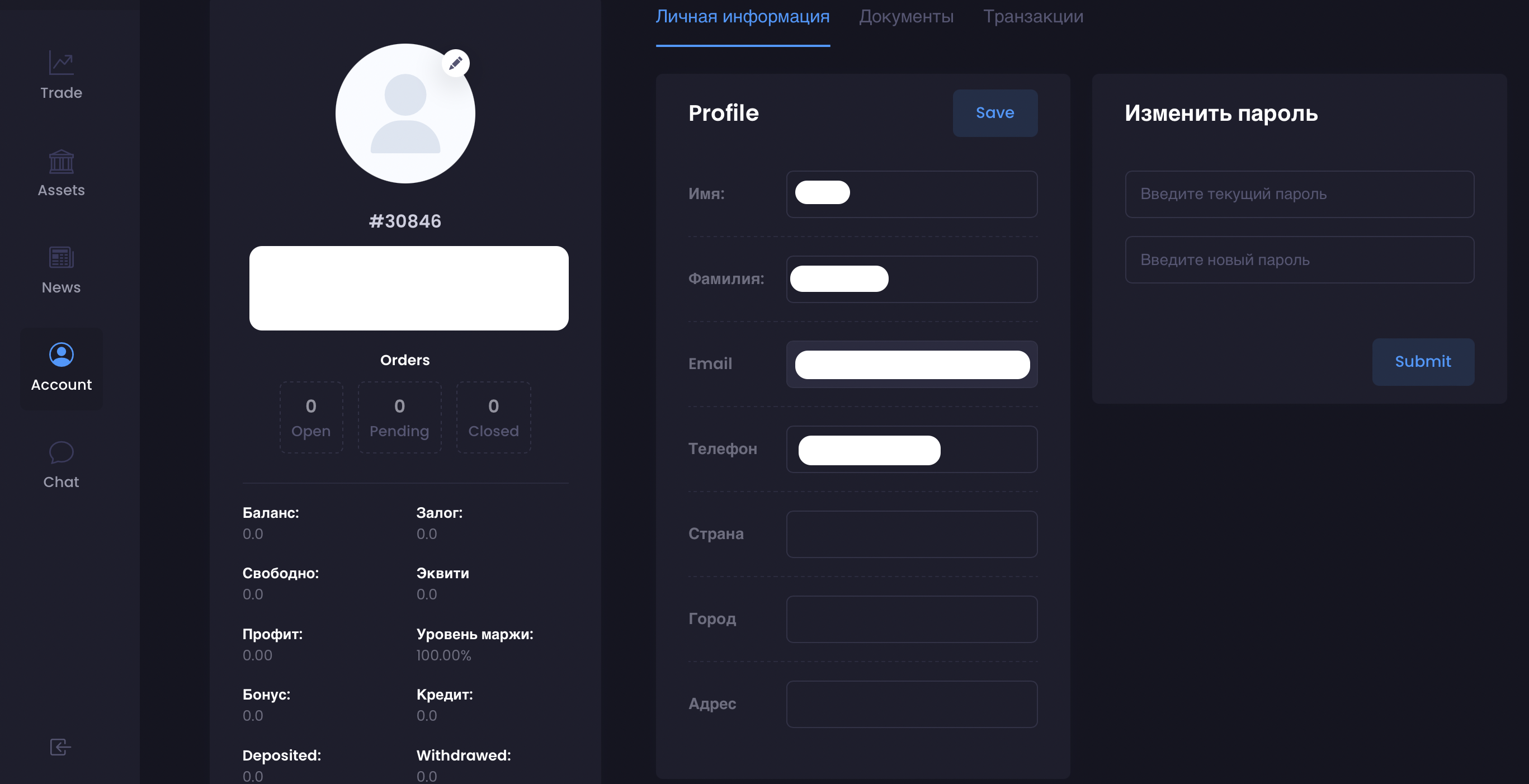Click the Save profile button
The image size is (1529, 784).
[x=995, y=113]
